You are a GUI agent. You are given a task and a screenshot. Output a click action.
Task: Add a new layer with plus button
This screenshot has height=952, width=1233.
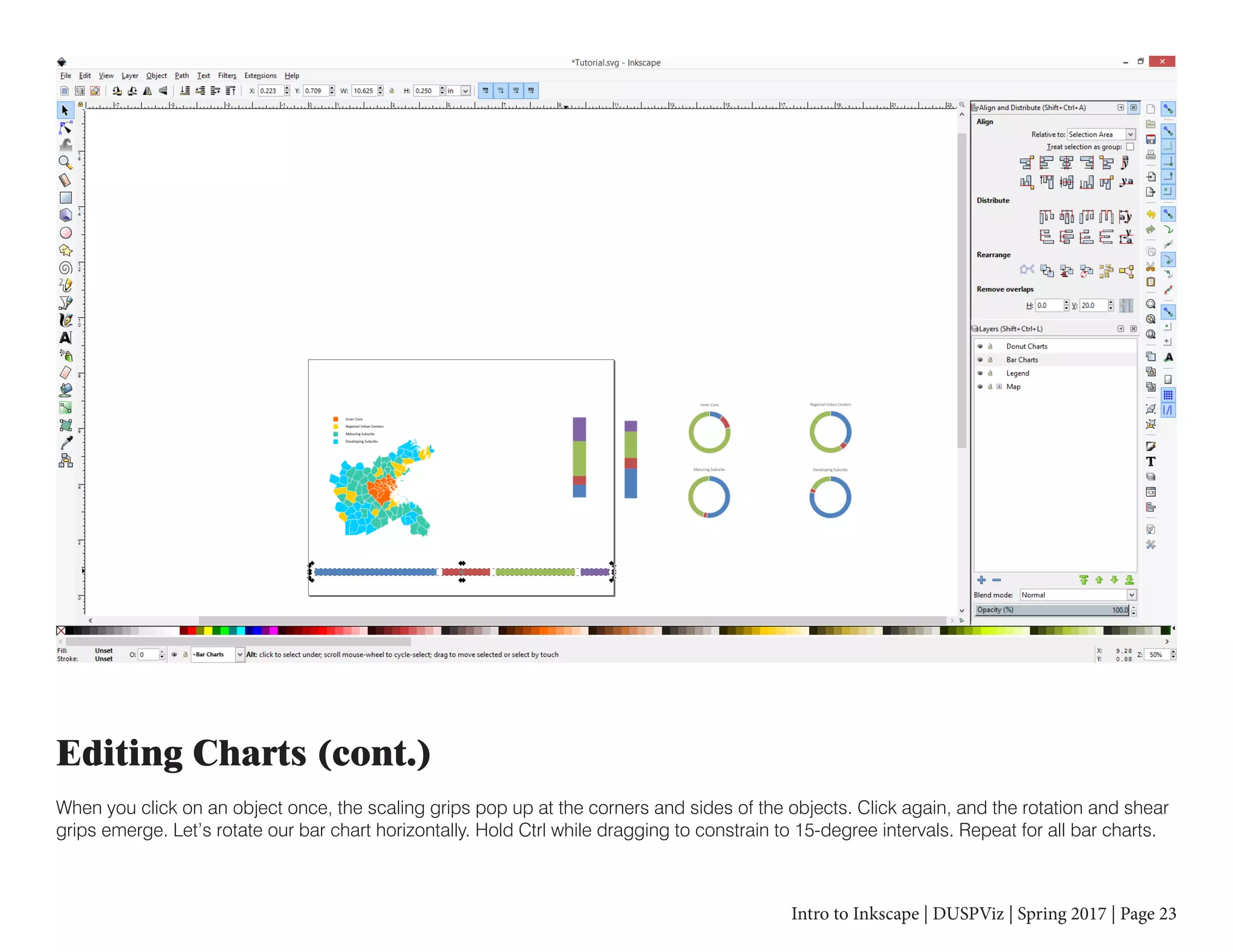pos(981,580)
